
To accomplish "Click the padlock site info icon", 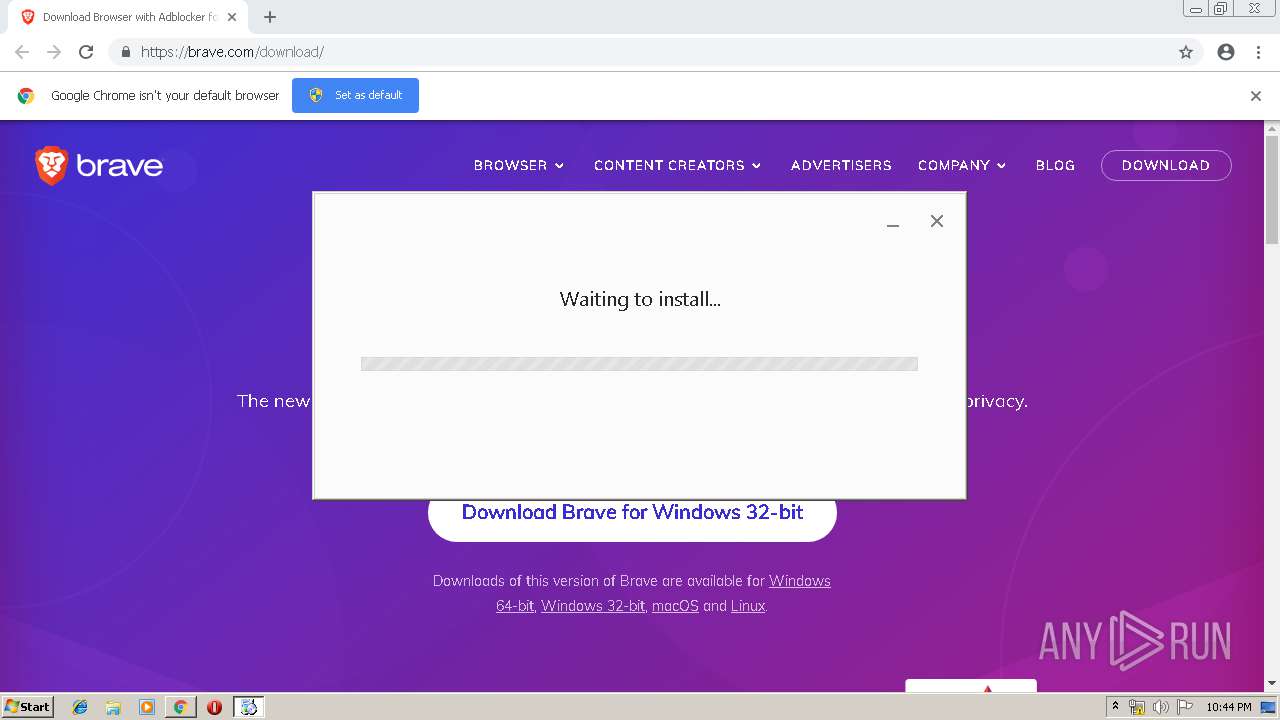I will [x=125, y=52].
